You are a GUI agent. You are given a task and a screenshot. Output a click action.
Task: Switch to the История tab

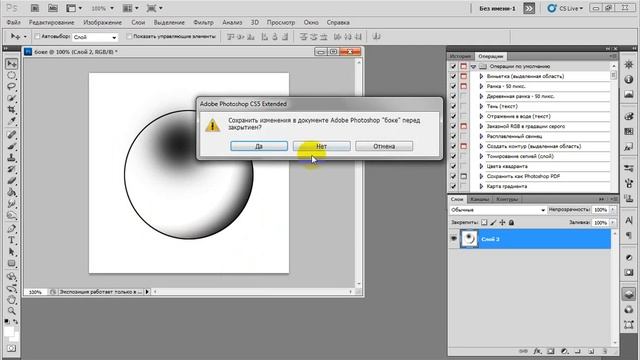coord(460,56)
